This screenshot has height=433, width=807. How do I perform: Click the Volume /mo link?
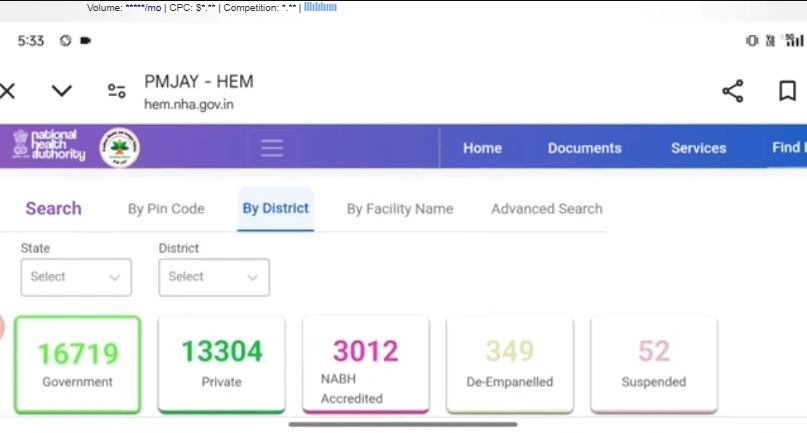click(143, 8)
